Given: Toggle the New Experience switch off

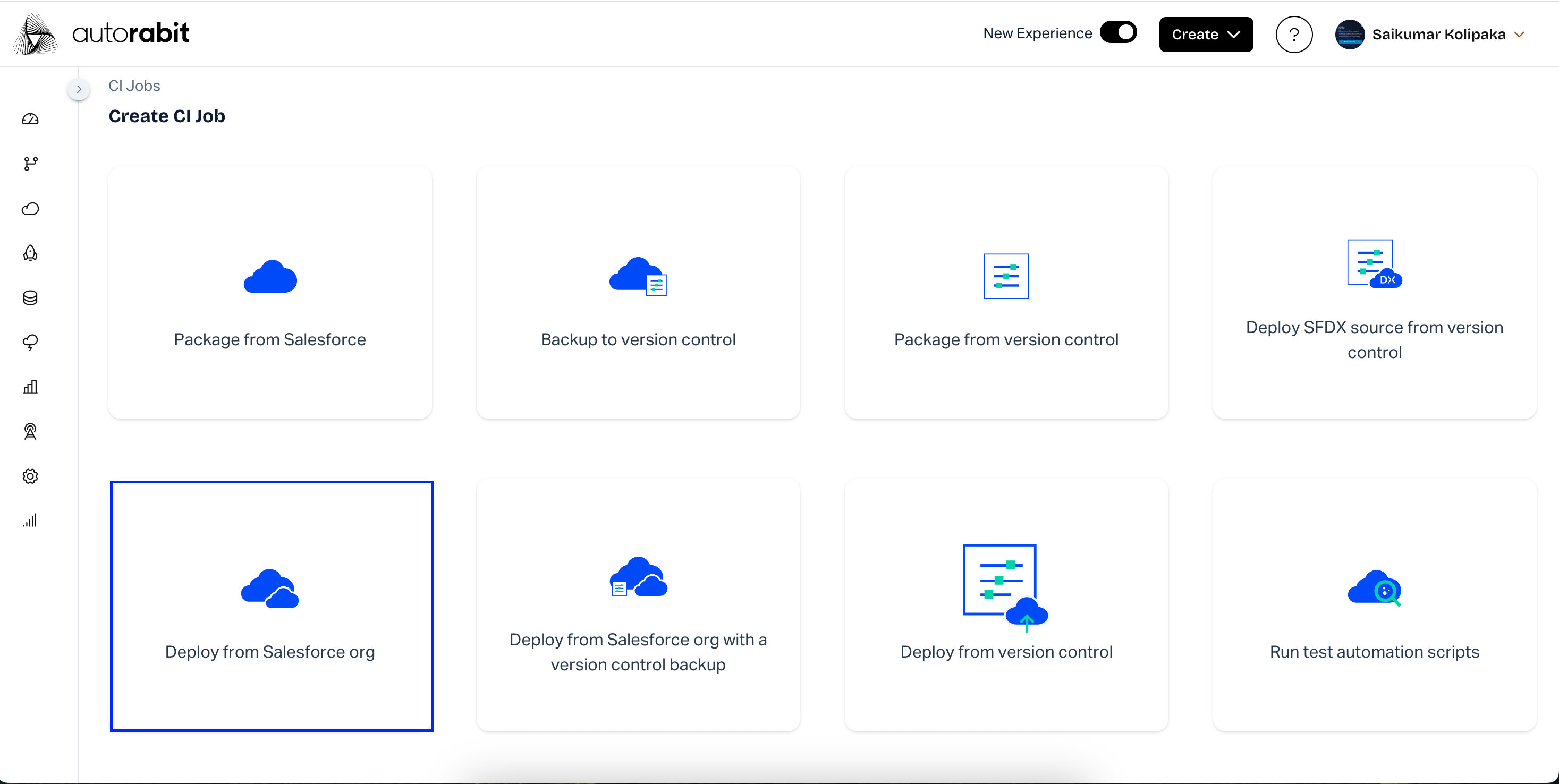Looking at the screenshot, I should [1118, 33].
